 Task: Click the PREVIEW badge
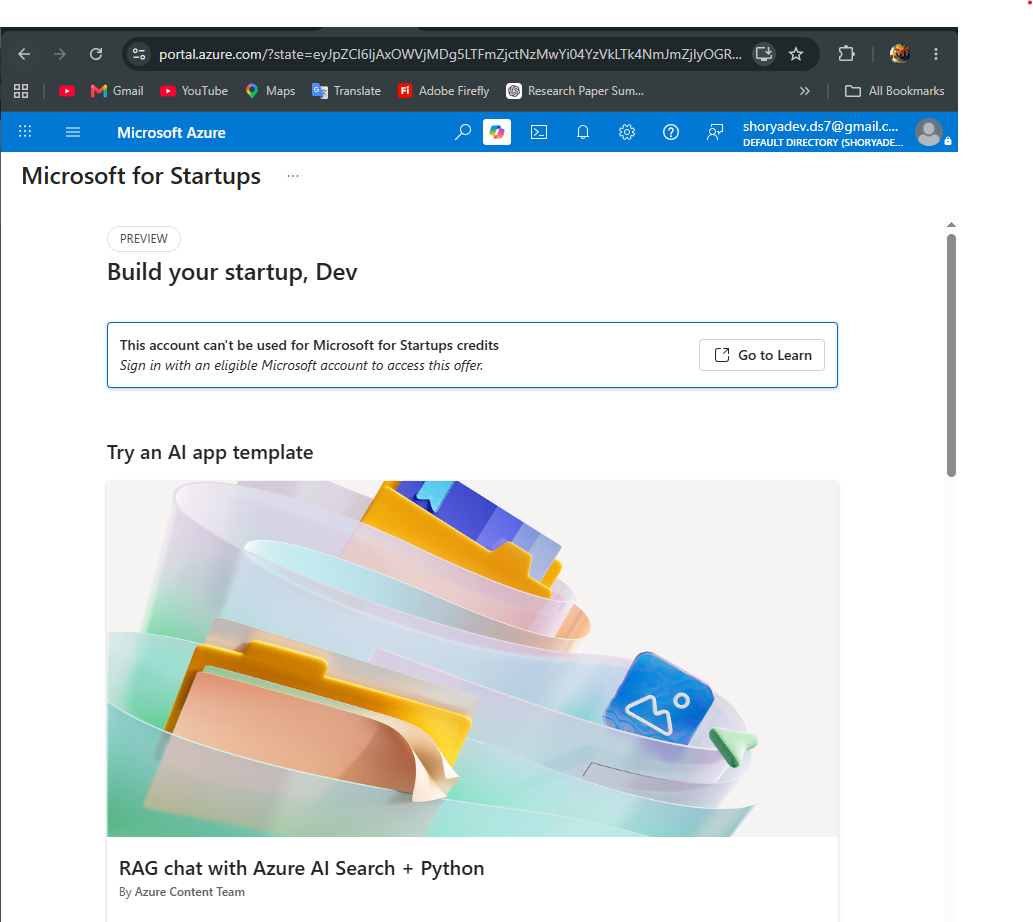(144, 238)
